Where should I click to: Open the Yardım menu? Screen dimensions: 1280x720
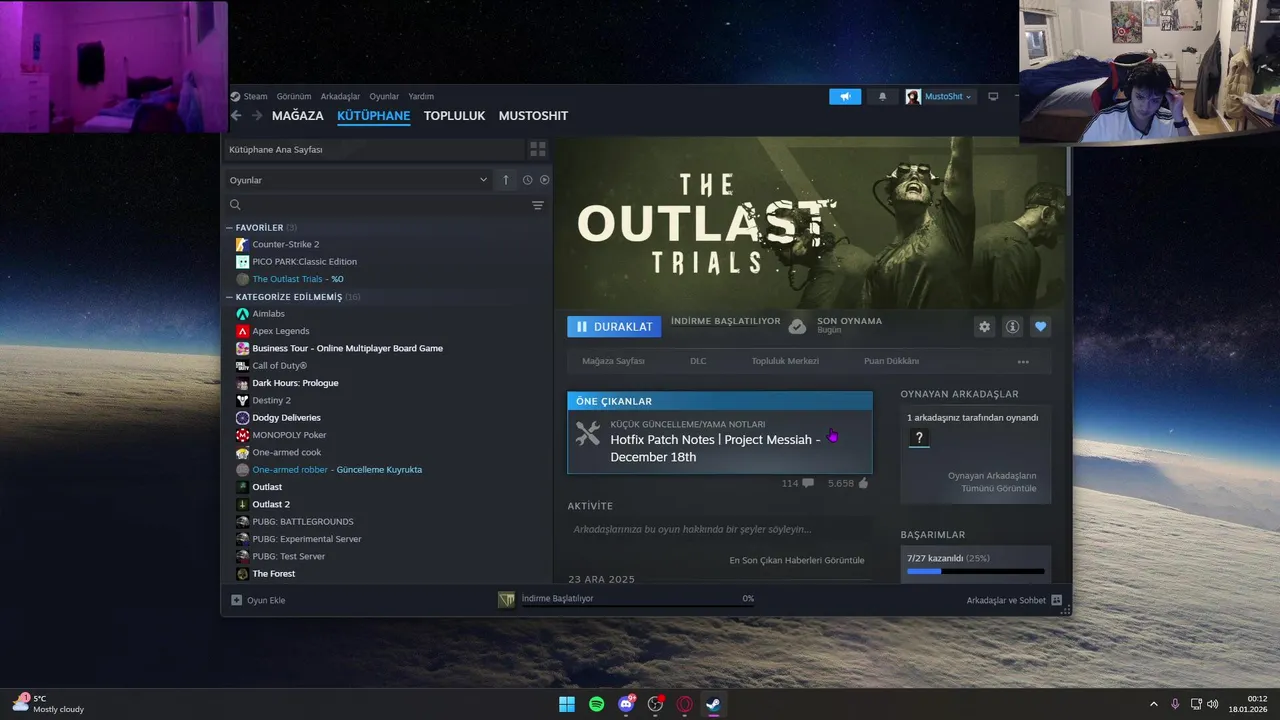(x=421, y=97)
